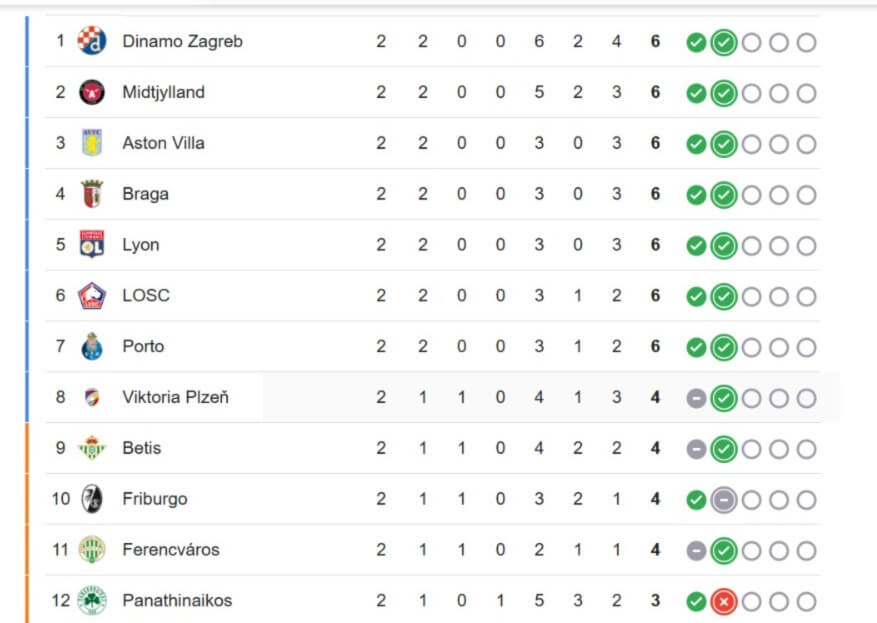Select the Porto club badge
The width and height of the screenshot is (877, 623).
click(92, 346)
